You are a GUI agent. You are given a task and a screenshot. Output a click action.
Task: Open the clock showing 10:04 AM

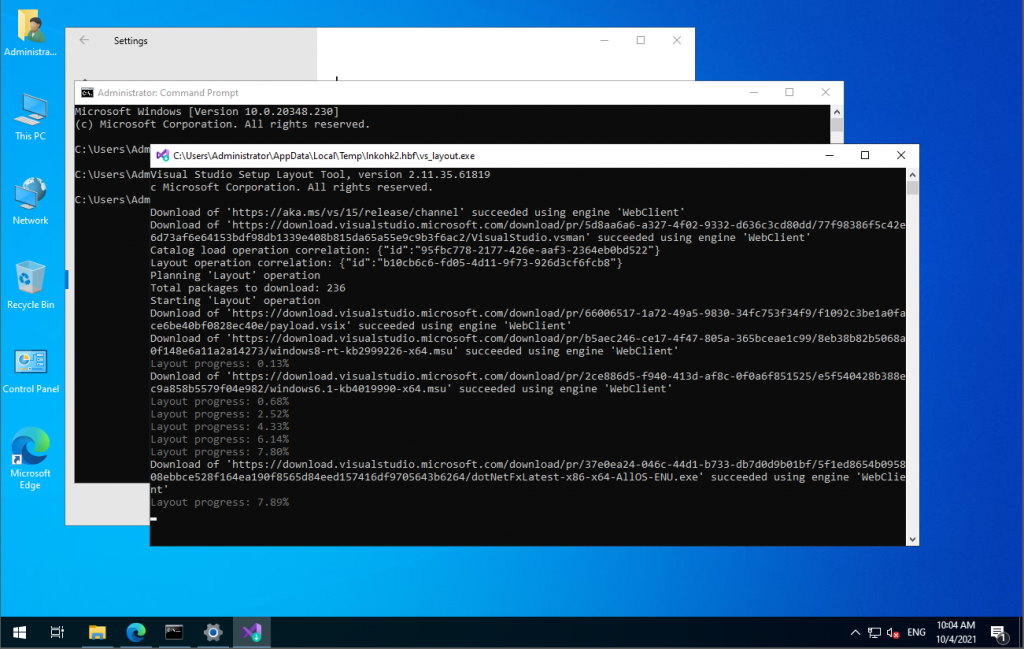pos(955,632)
